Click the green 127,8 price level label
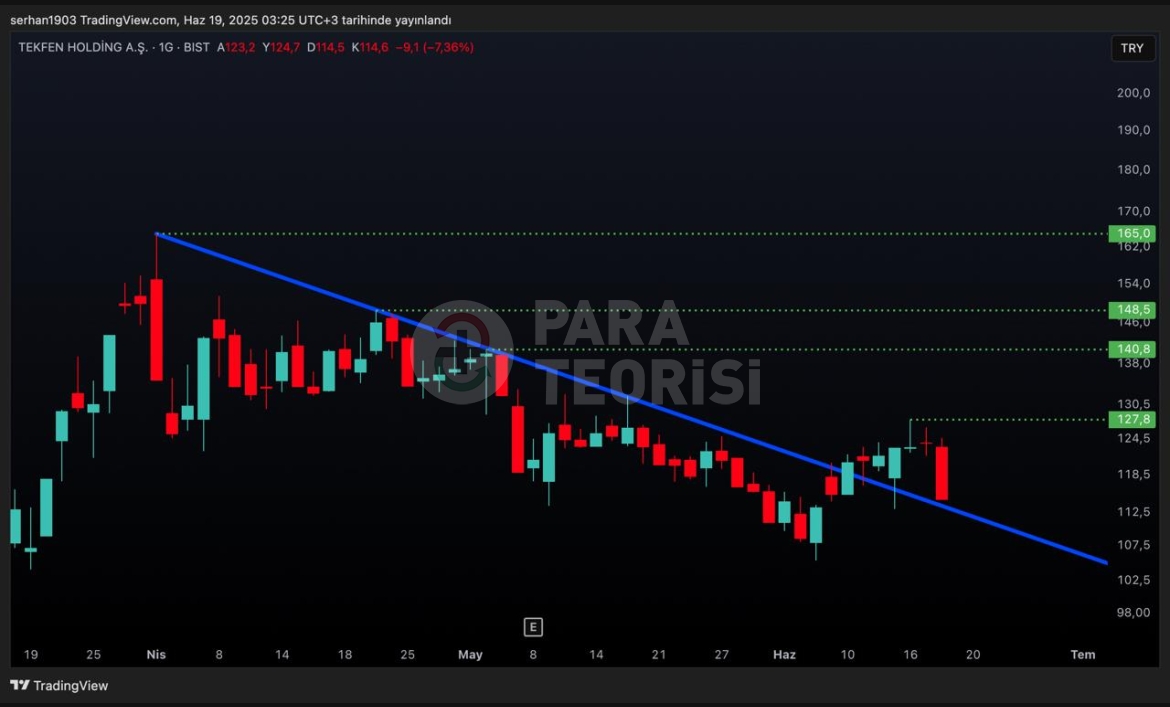This screenshot has height=707, width=1170. (x=1132, y=419)
